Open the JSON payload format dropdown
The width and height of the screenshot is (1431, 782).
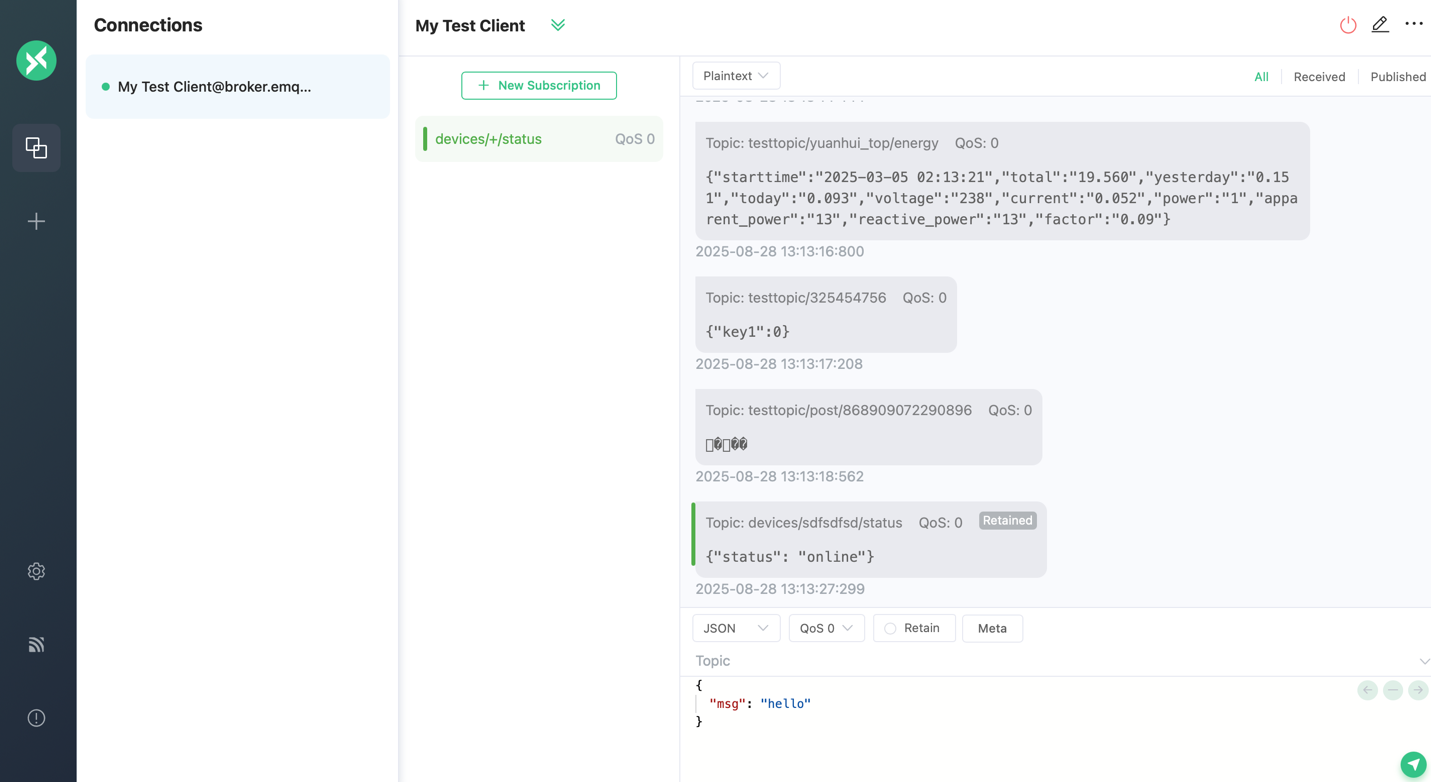coord(736,628)
